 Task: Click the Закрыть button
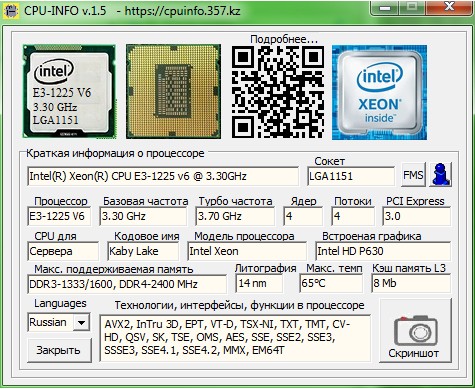[59, 350]
